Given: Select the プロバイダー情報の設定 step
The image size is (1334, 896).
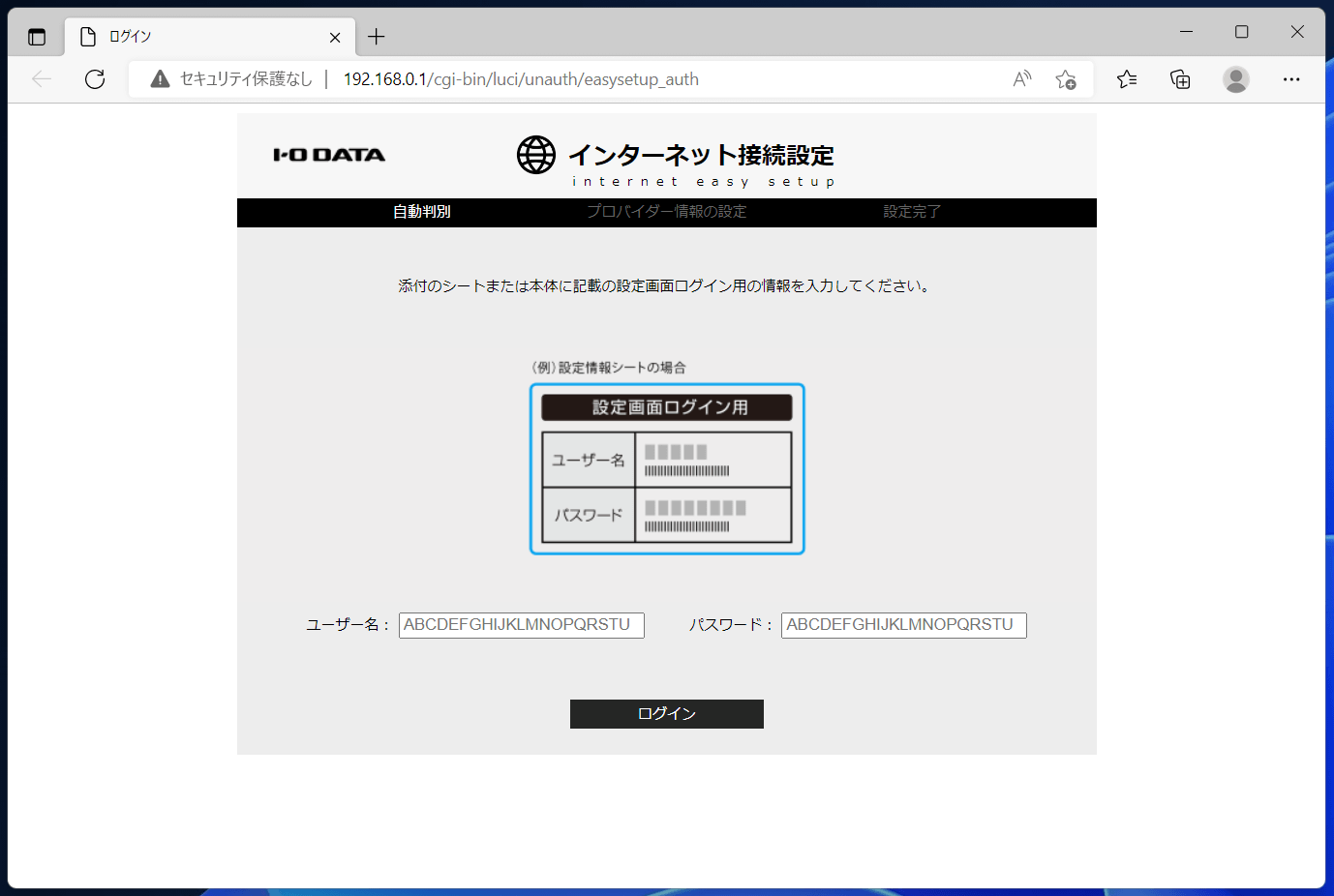Looking at the screenshot, I should pyautogui.click(x=666, y=212).
